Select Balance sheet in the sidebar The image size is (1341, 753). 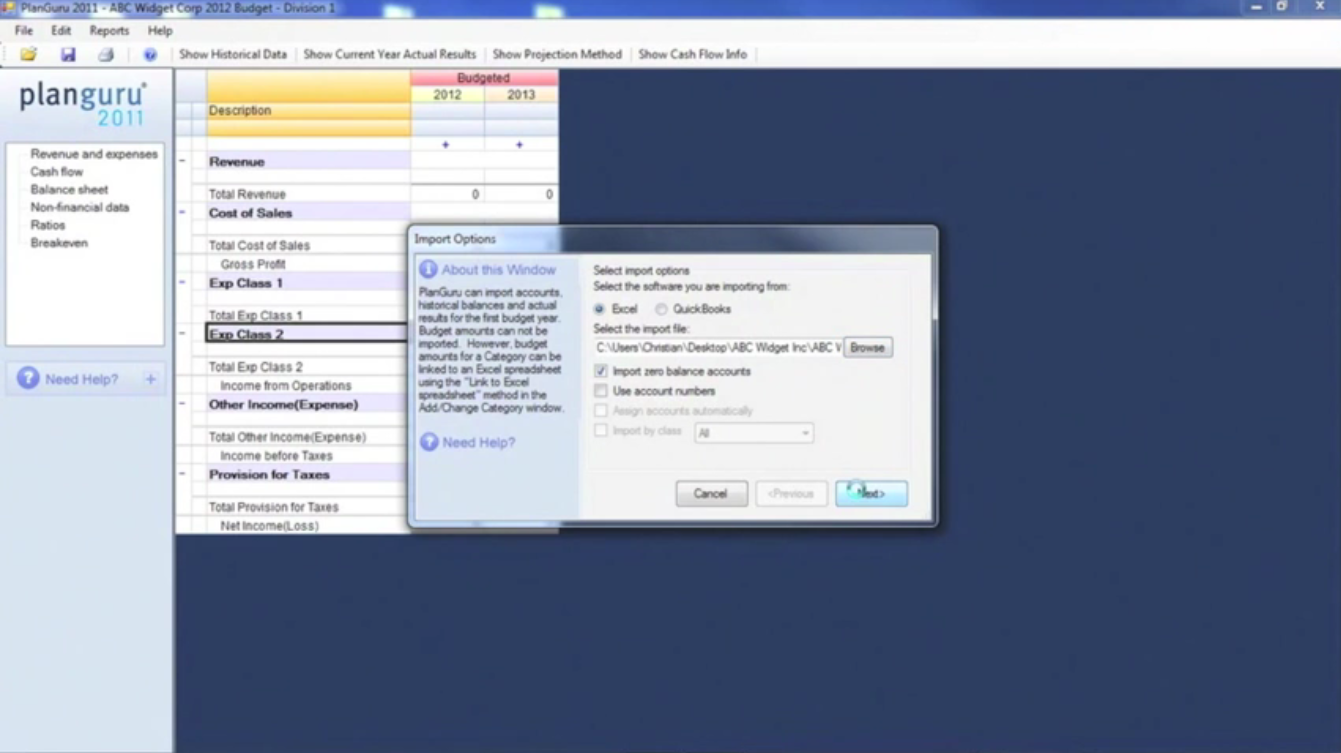[x=69, y=189]
